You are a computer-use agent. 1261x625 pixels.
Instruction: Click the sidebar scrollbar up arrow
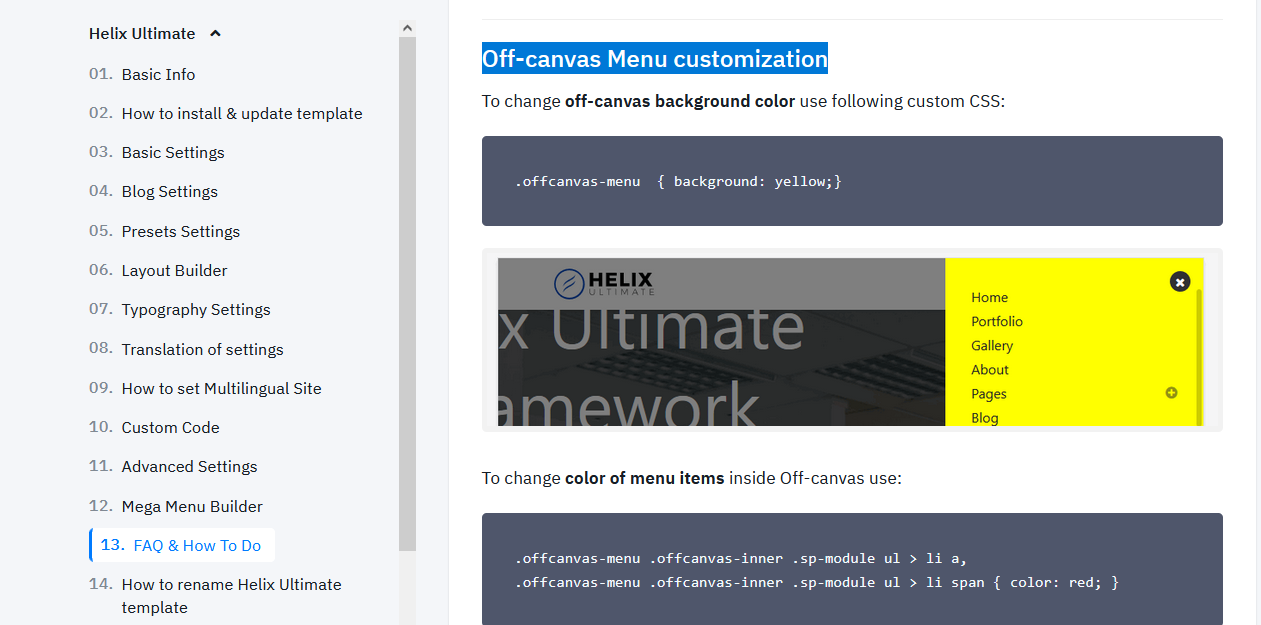pyautogui.click(x=407, y=29)
